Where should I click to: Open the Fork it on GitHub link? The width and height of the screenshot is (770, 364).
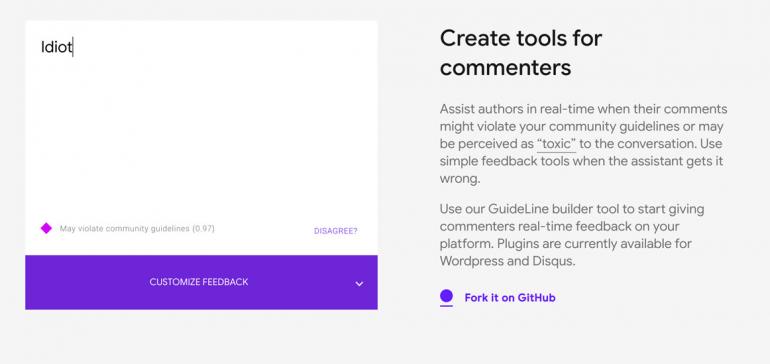pyautogui.click(x=510, y=298)
